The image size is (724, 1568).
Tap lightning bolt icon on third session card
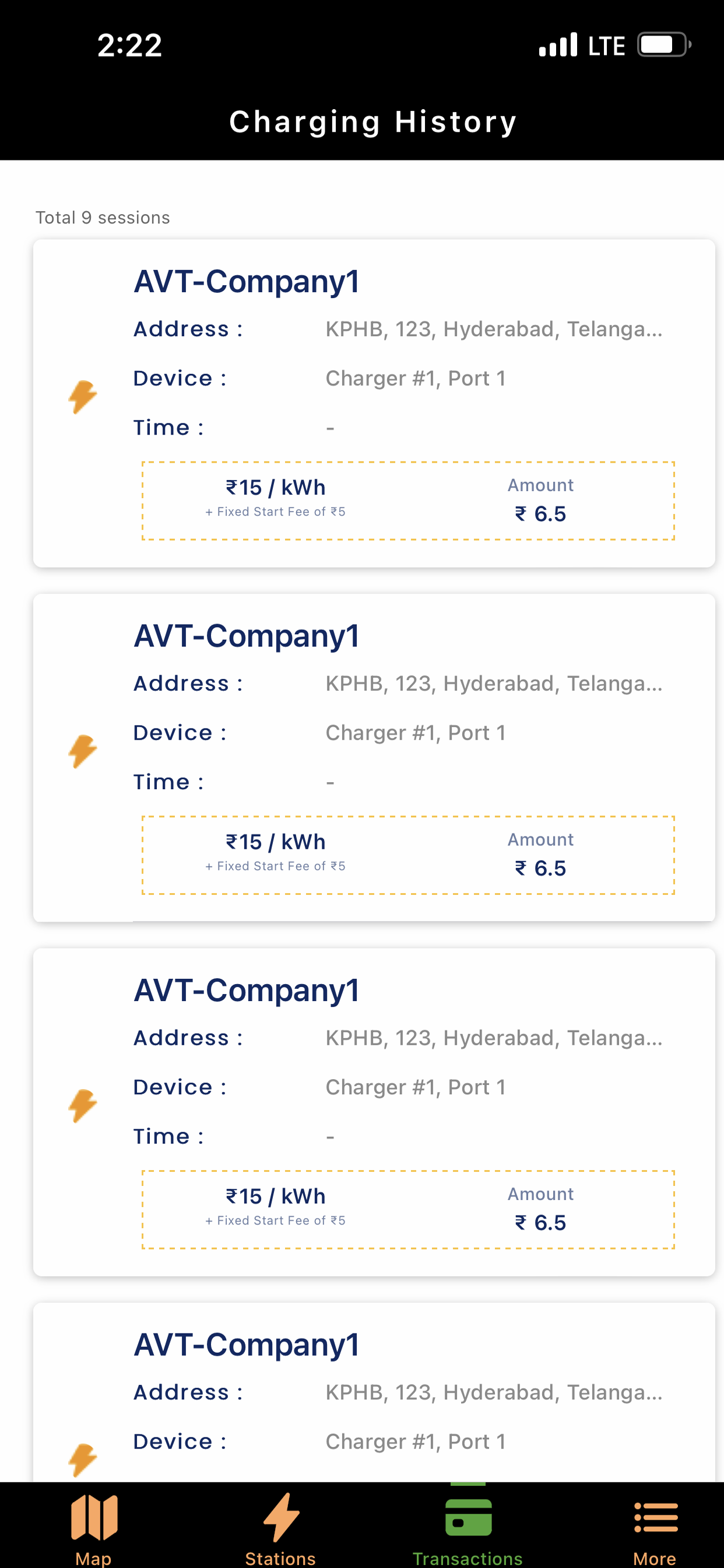point(83,1105)
